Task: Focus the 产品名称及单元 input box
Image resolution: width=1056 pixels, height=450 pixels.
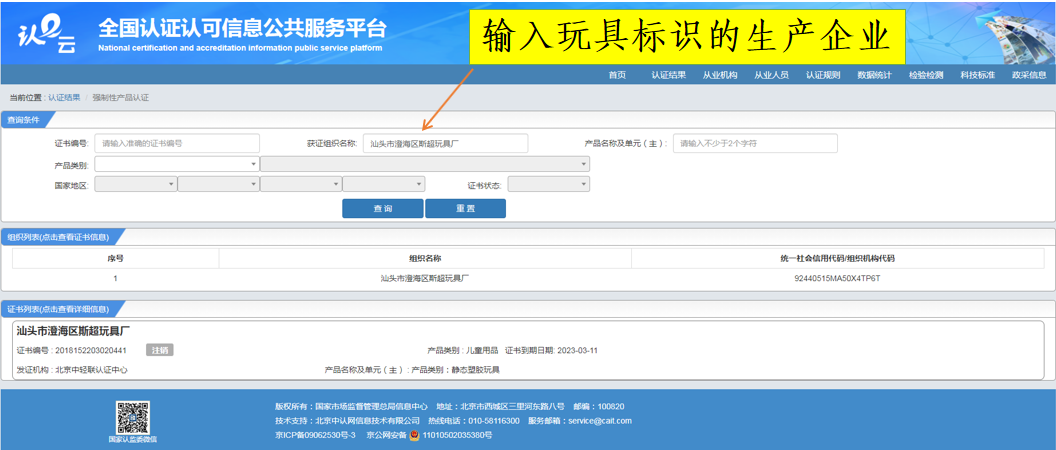Action: [755, 144]
